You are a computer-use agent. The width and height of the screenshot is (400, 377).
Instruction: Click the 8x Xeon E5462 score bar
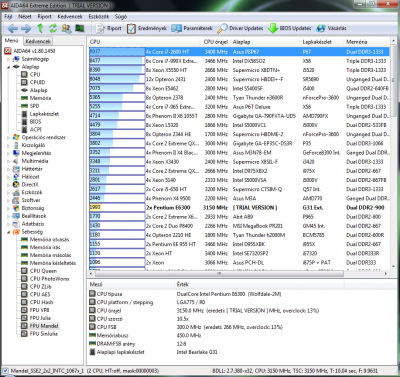tap(117, 88)
